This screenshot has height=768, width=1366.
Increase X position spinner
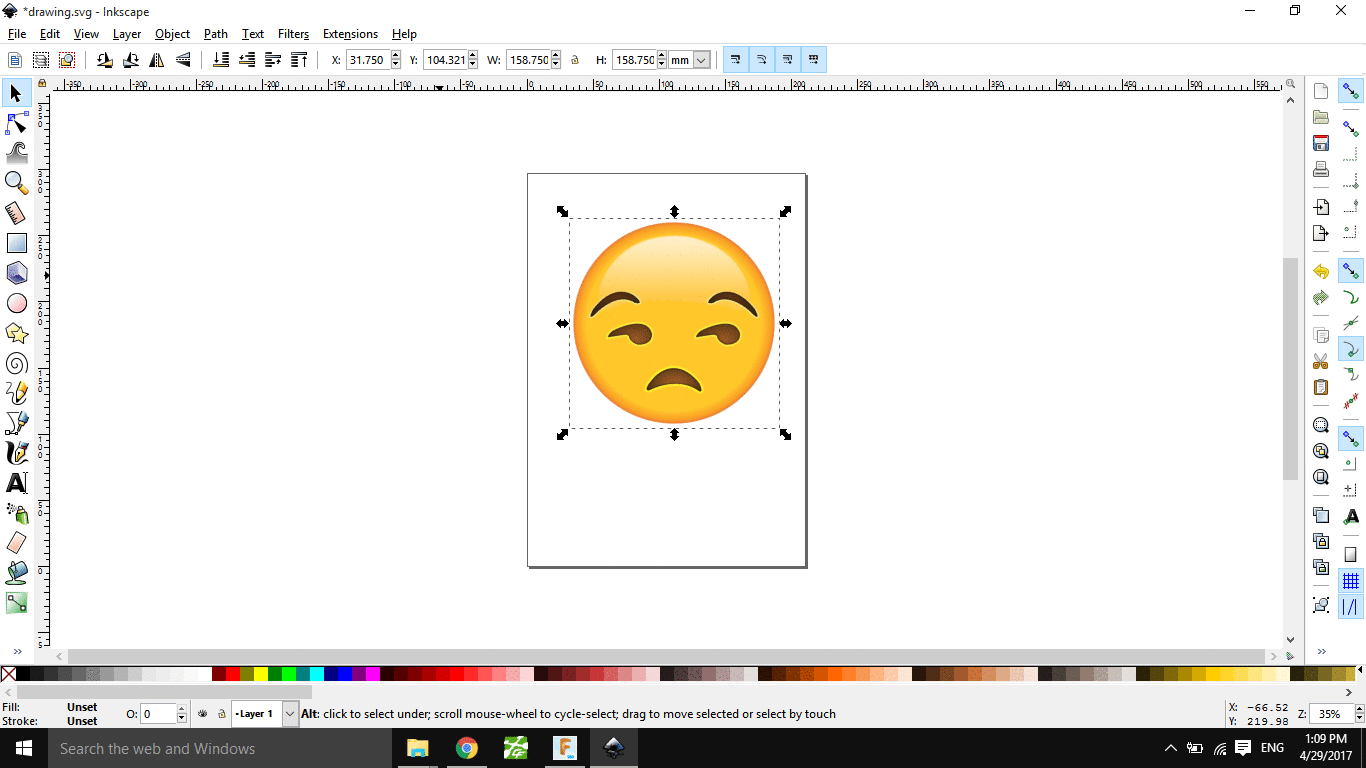396,56
